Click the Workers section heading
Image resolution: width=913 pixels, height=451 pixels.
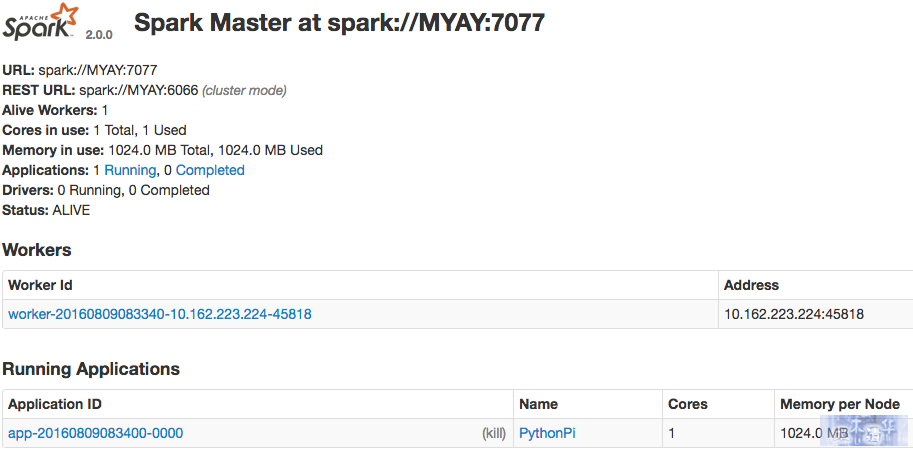pos(37,250)
